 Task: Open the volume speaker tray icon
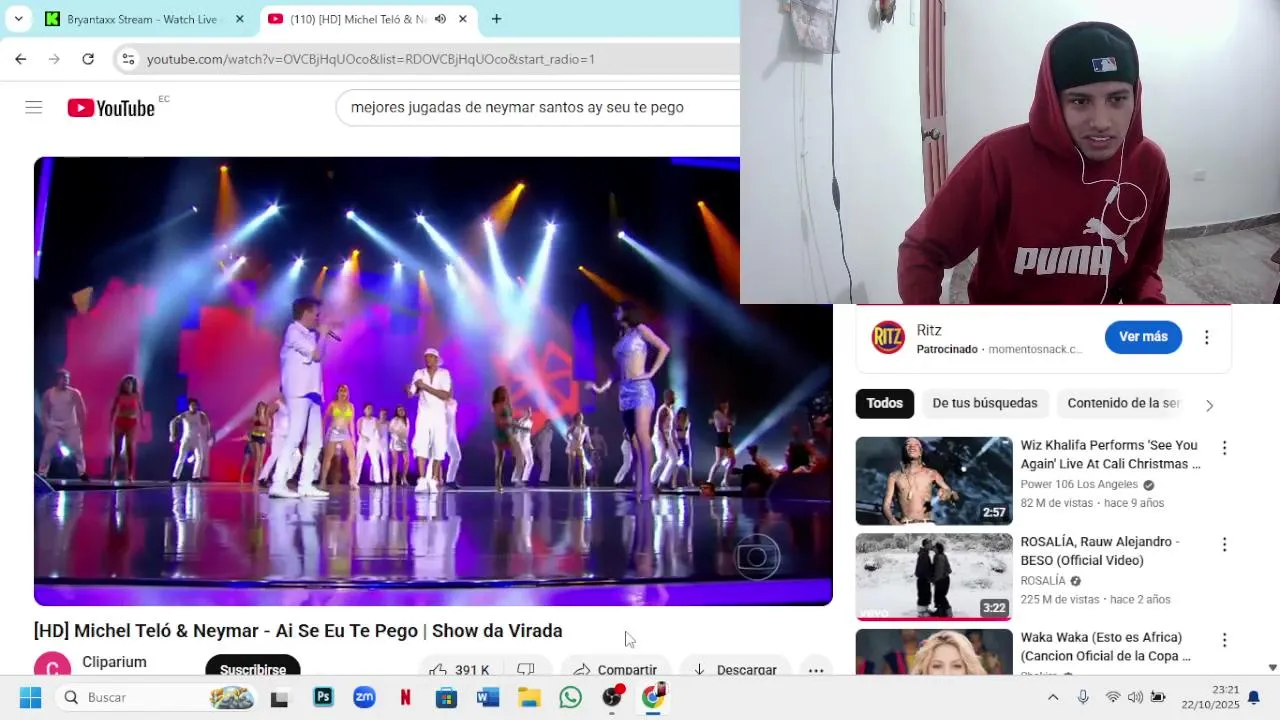pyautogui.click(x=1135, y=697)
